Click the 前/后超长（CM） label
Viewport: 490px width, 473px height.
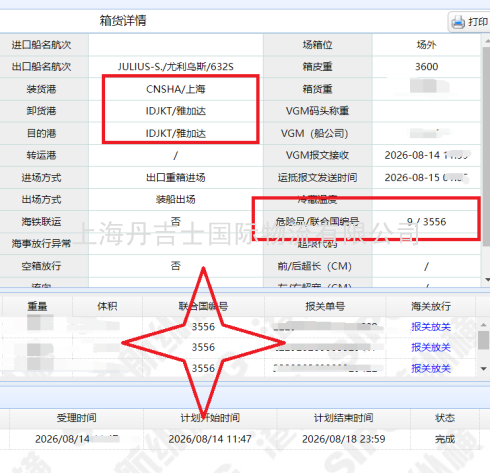[315, 266]
